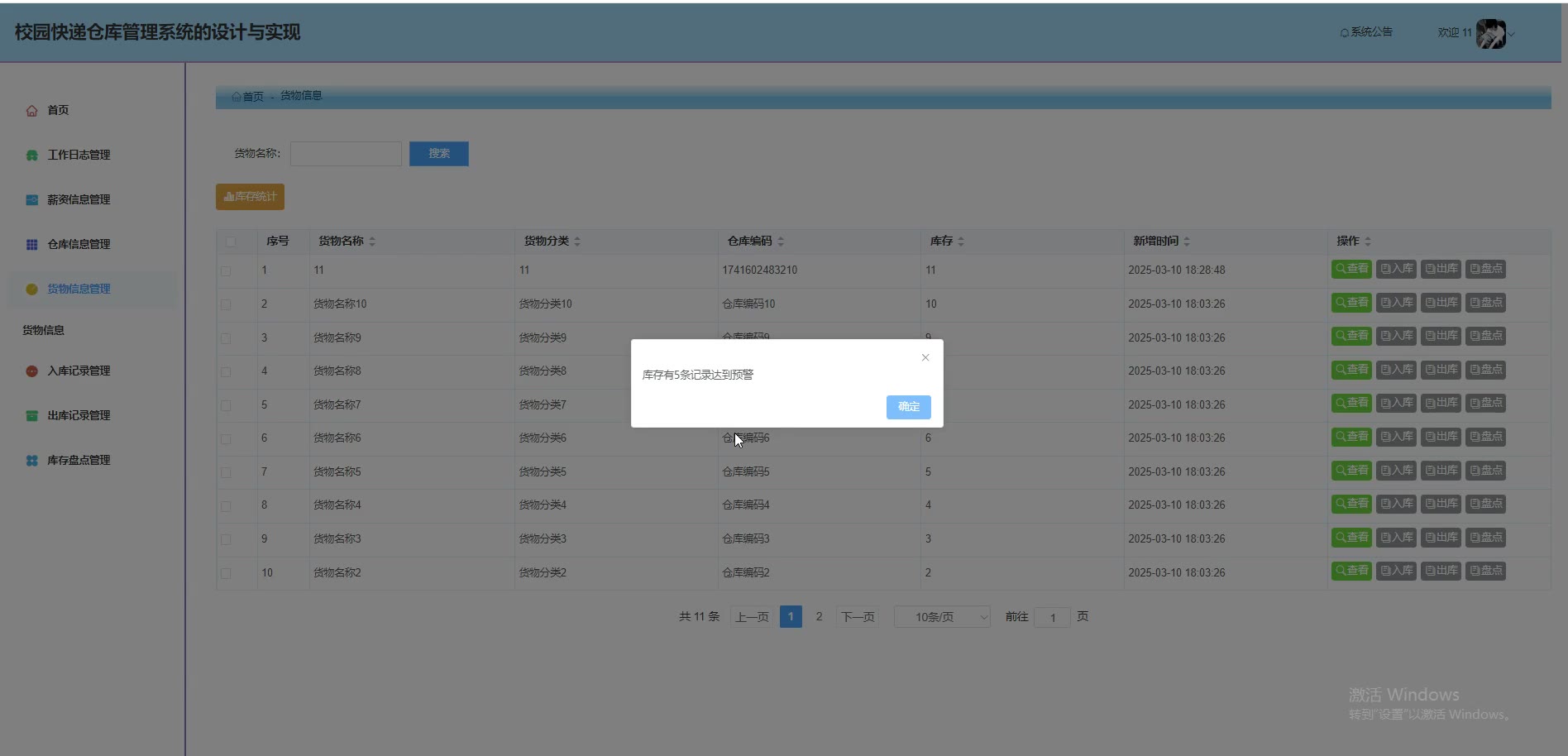The image size is (1568, 756).
Task: Sort the table by 货物分类 column arrows
Action: (577, 242)
